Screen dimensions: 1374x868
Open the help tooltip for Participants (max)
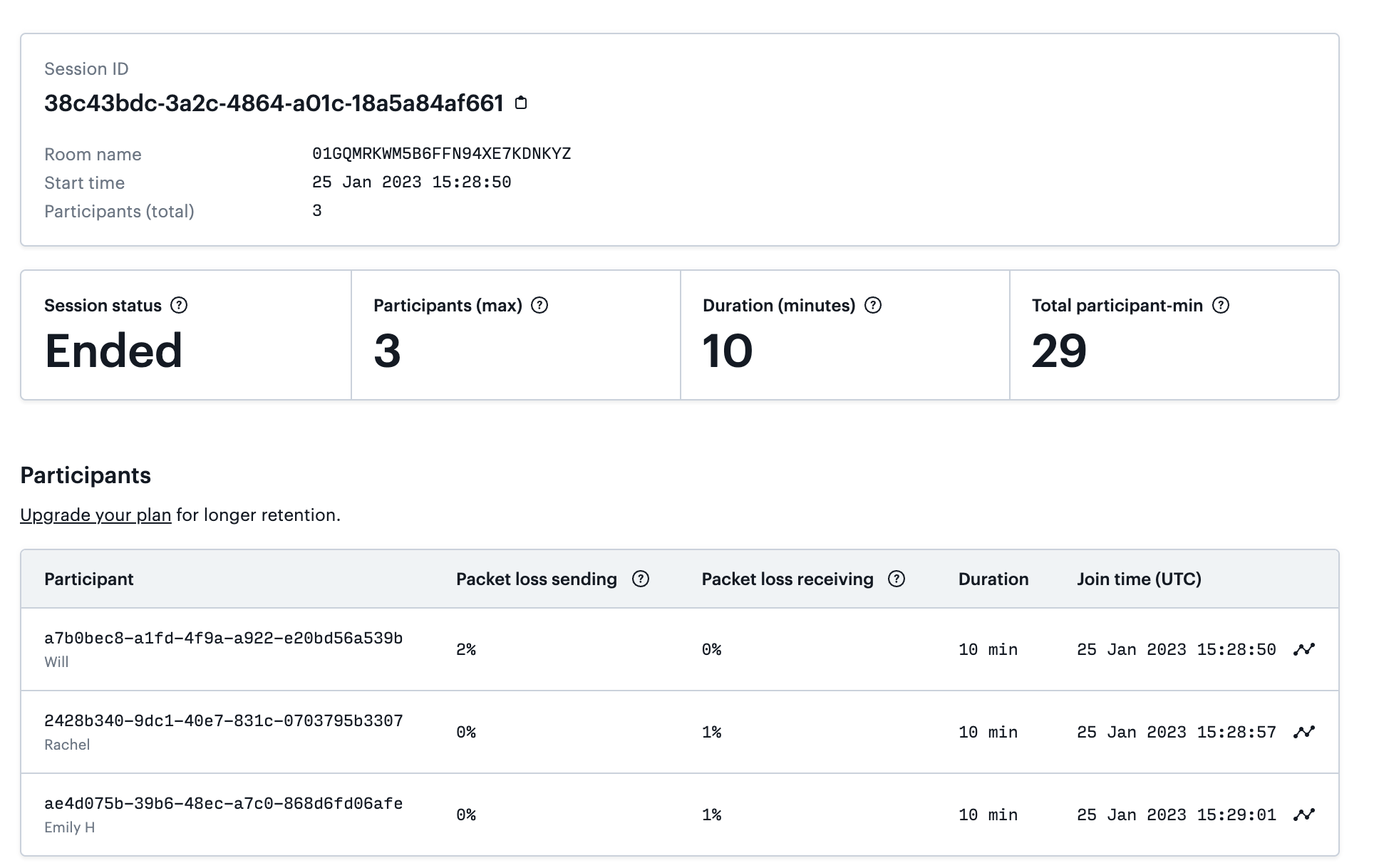(x=541, y=305)
